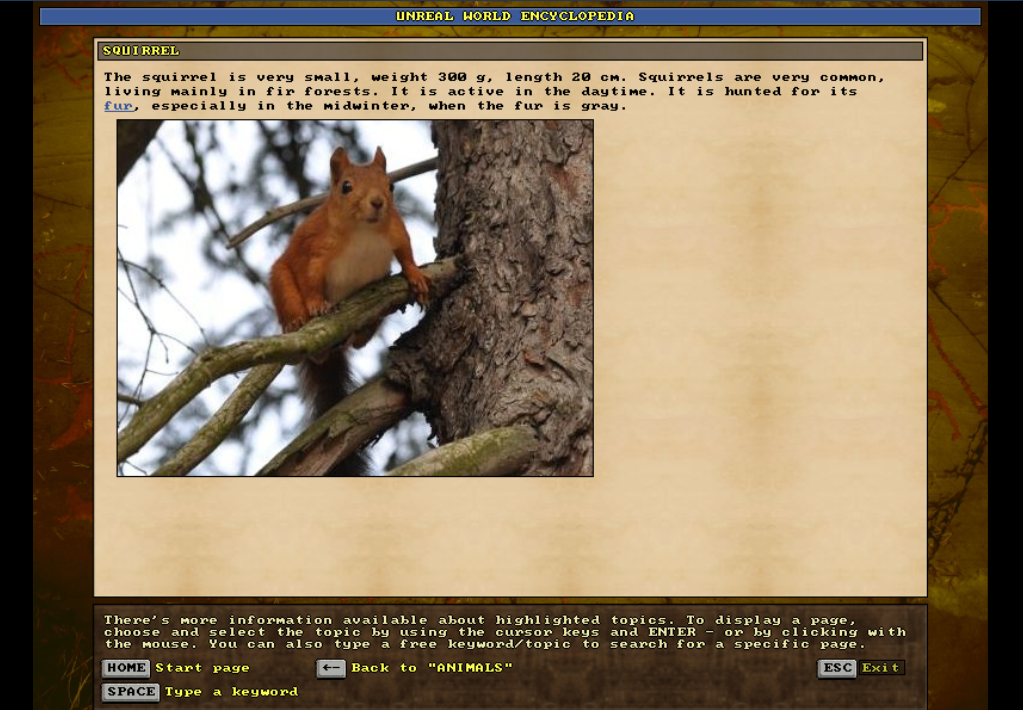Click the squirrel photograph
The image size is (1023, 710).
pyautogui.click(x=354, y=298)
